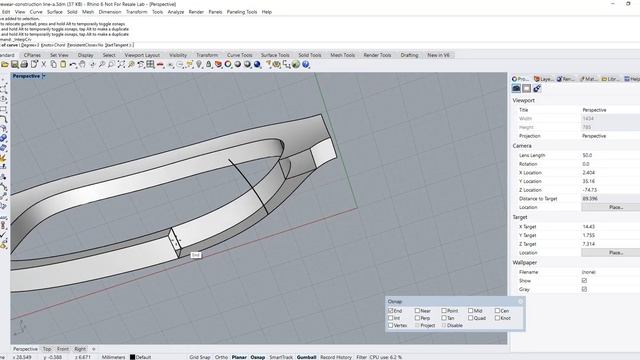Click second icon under Properties panel tabs
The width and height of the screenshot is (640, 360).
(x=527, y=89)
